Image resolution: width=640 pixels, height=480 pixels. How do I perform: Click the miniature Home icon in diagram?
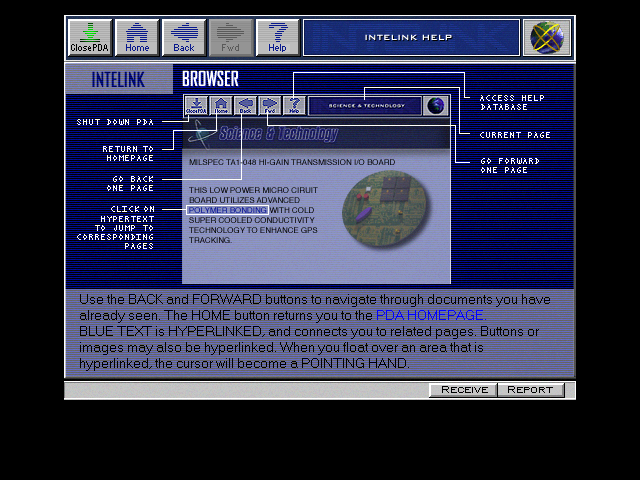221,105
